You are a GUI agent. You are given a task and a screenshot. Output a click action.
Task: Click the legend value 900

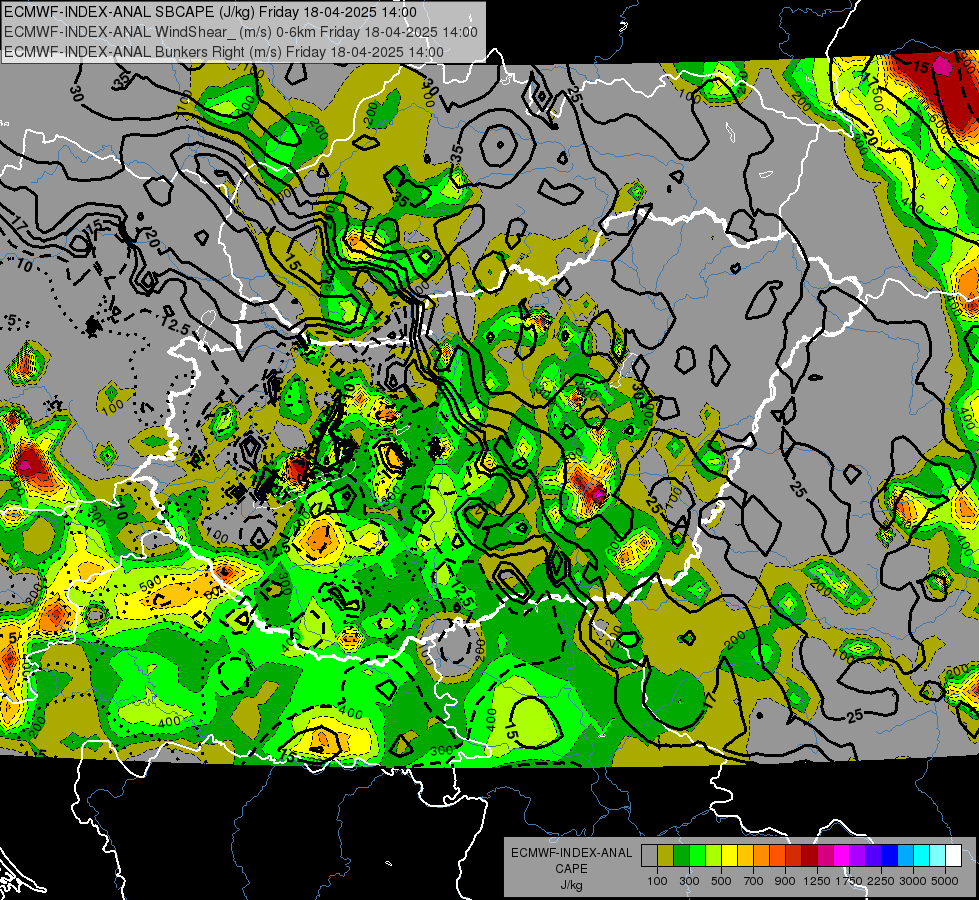click(785, 881)
